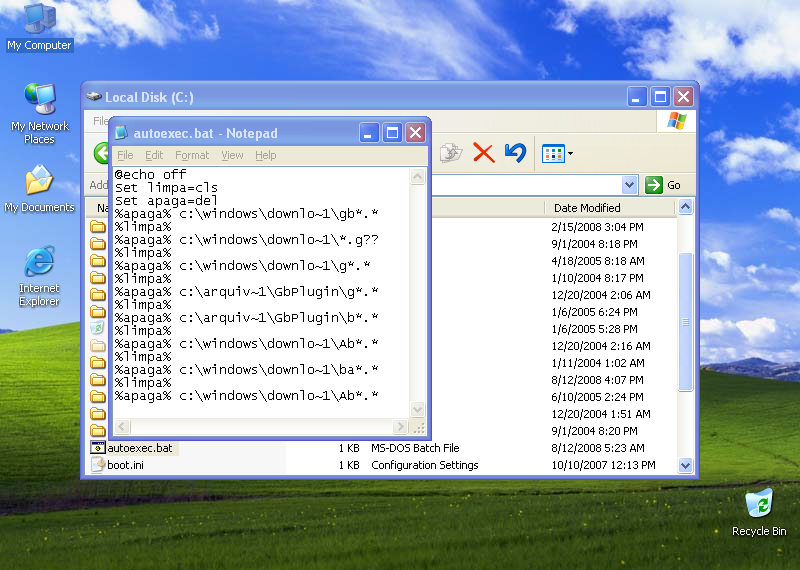Open the My Computer desktop icon
Image resolution: width=800 pixels, height=570 pixels.
tap(39, 27)
